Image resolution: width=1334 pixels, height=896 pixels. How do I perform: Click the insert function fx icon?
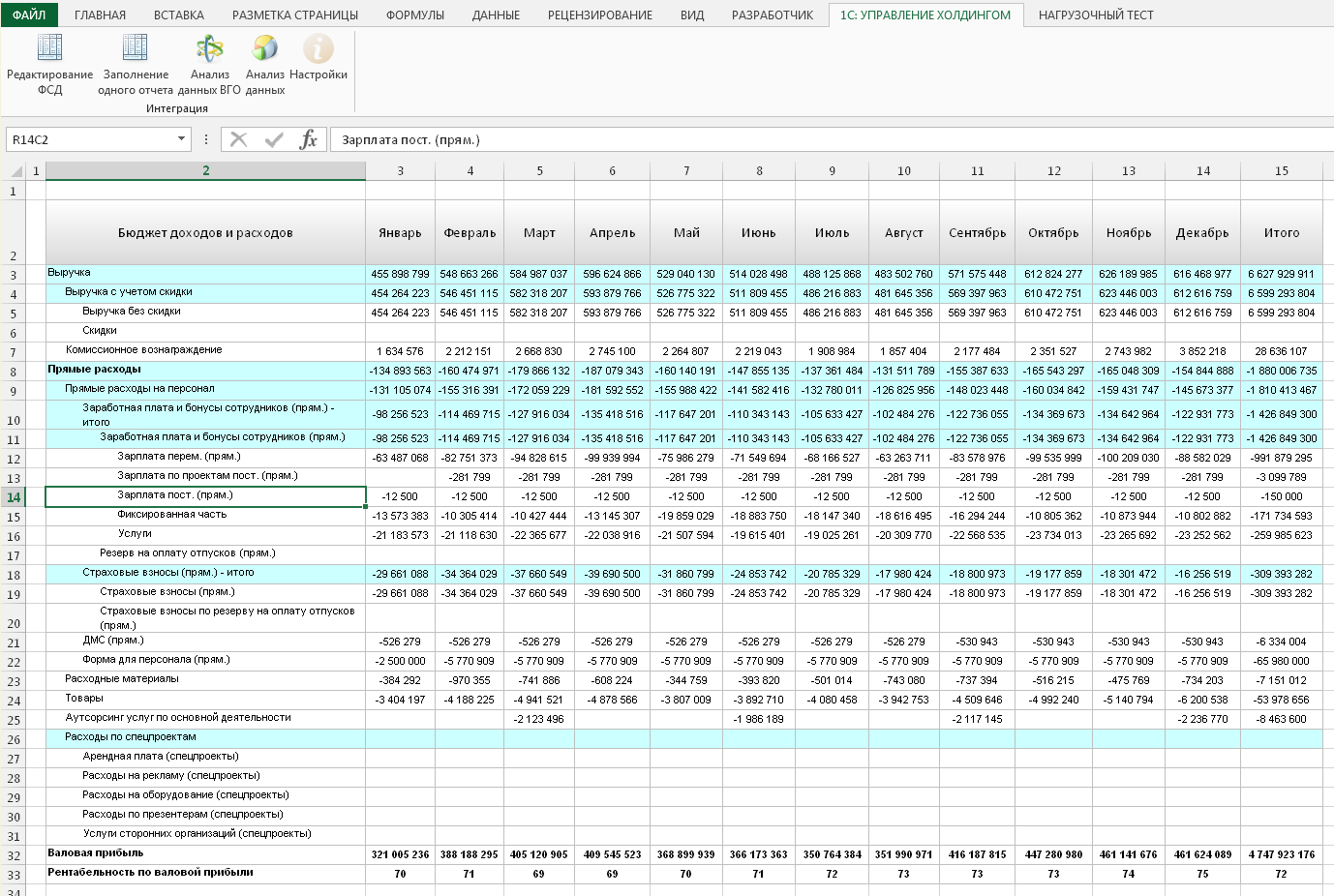click(308, 139)
